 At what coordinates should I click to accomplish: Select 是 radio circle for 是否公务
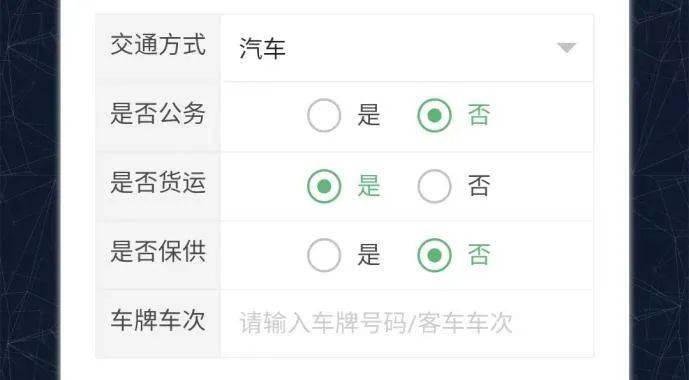(x=324, y=116)
